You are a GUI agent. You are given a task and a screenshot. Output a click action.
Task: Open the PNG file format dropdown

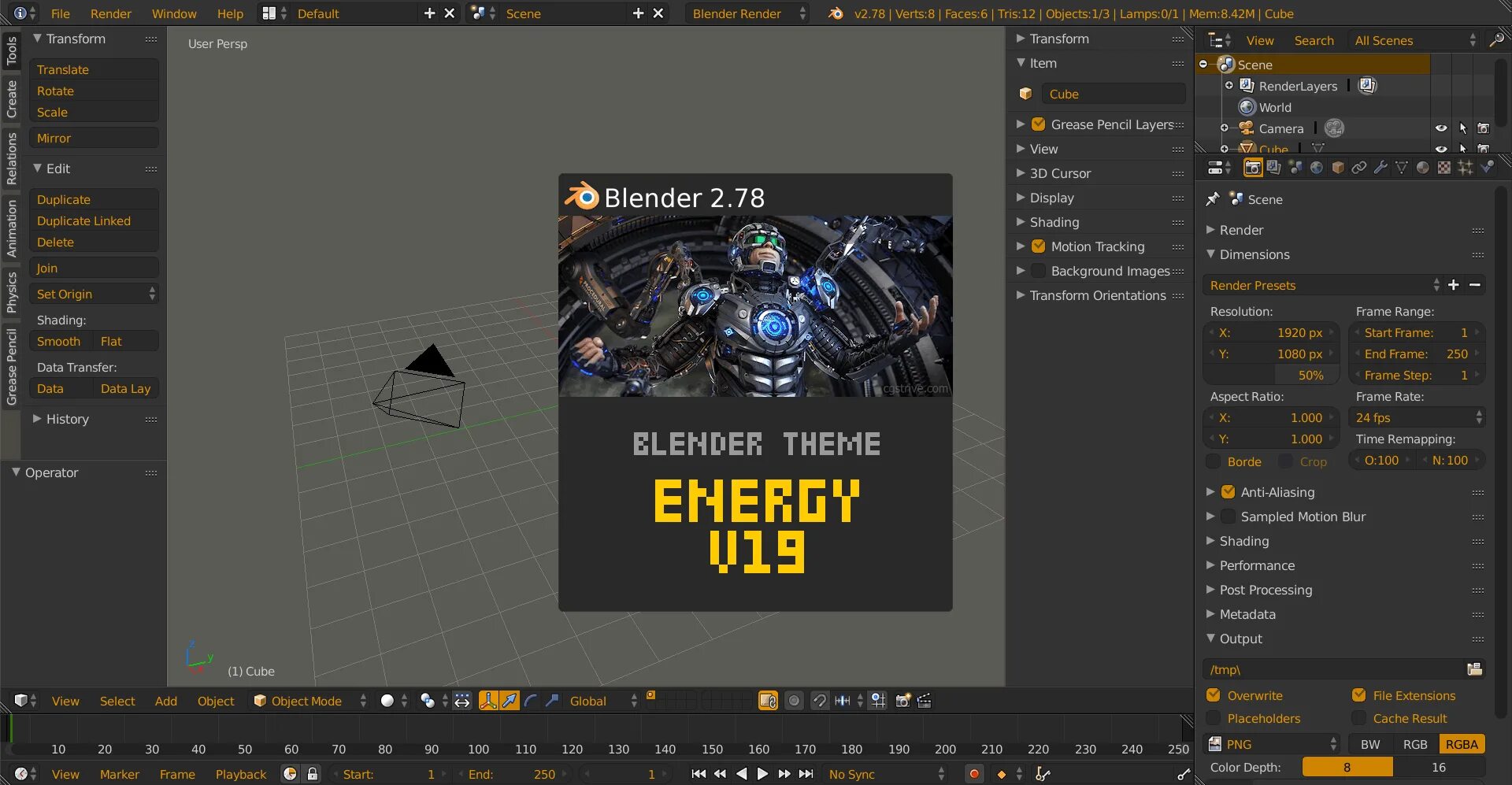click(1272, 744)
